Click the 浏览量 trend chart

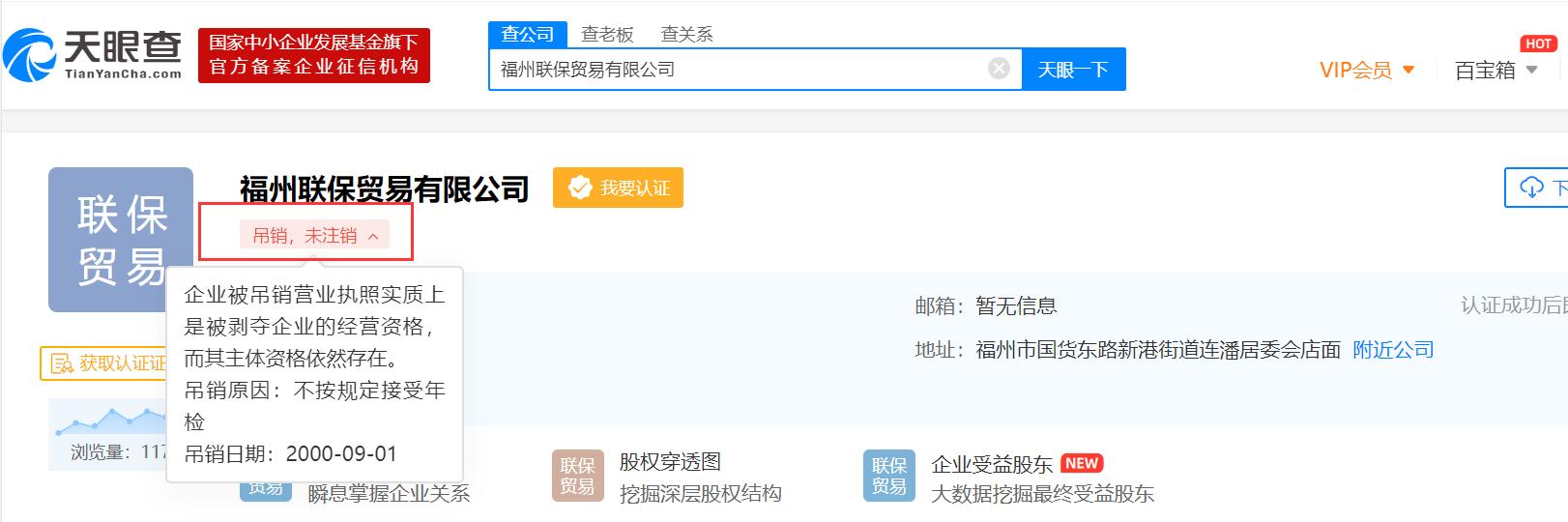(x=108, y=421)
